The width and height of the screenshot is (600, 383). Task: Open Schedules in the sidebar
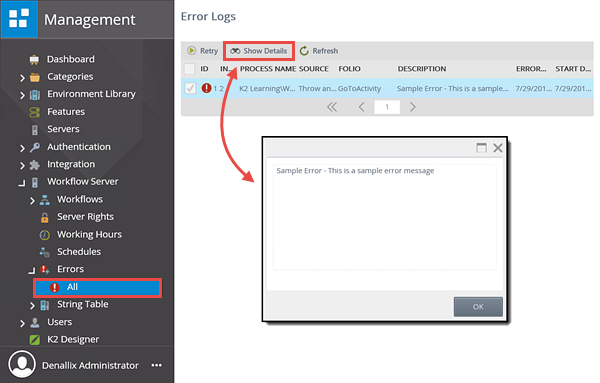coord(79,252)
